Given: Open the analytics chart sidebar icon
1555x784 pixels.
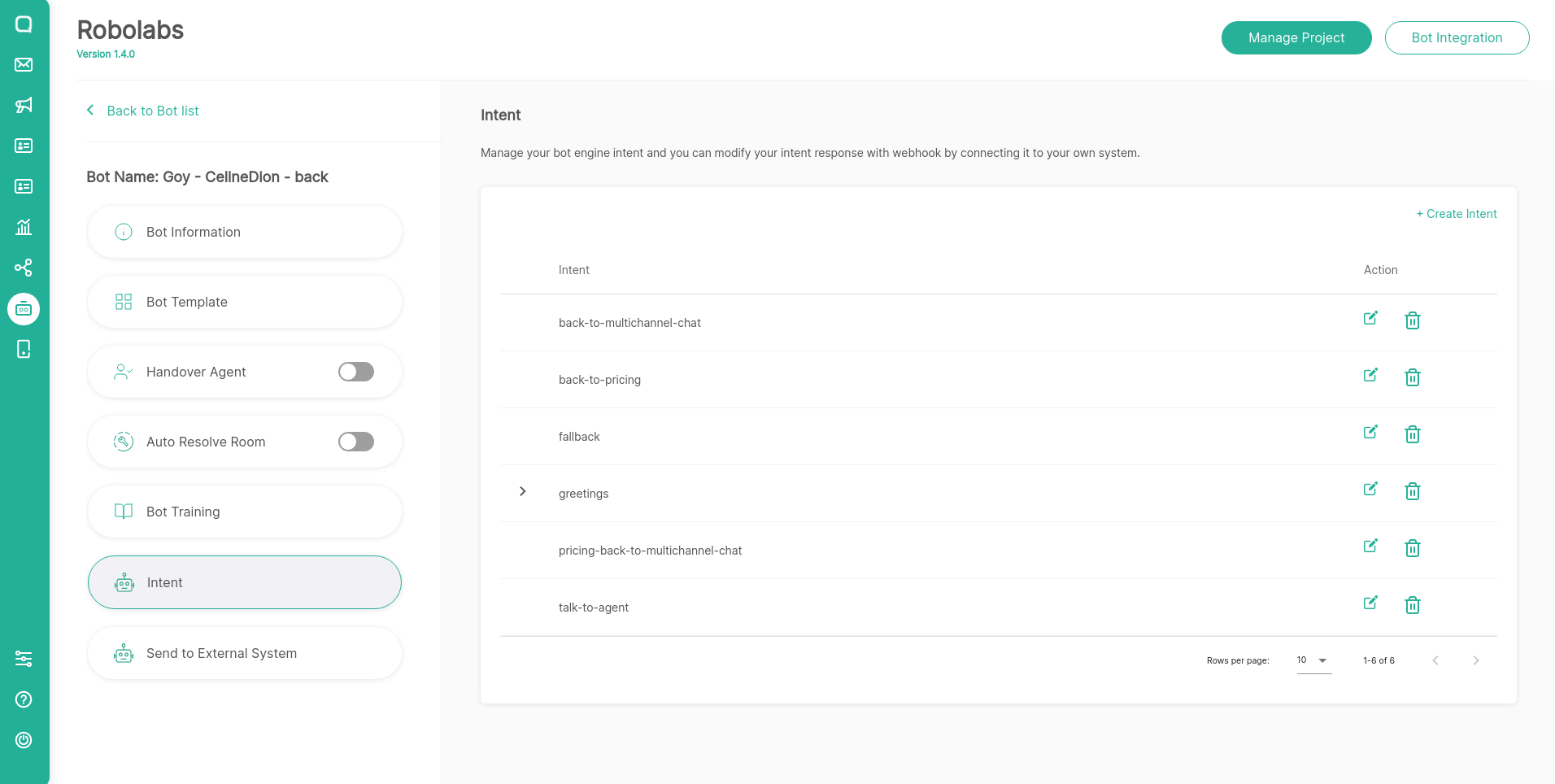Looking at the screenshot, I should pos(24,227).
